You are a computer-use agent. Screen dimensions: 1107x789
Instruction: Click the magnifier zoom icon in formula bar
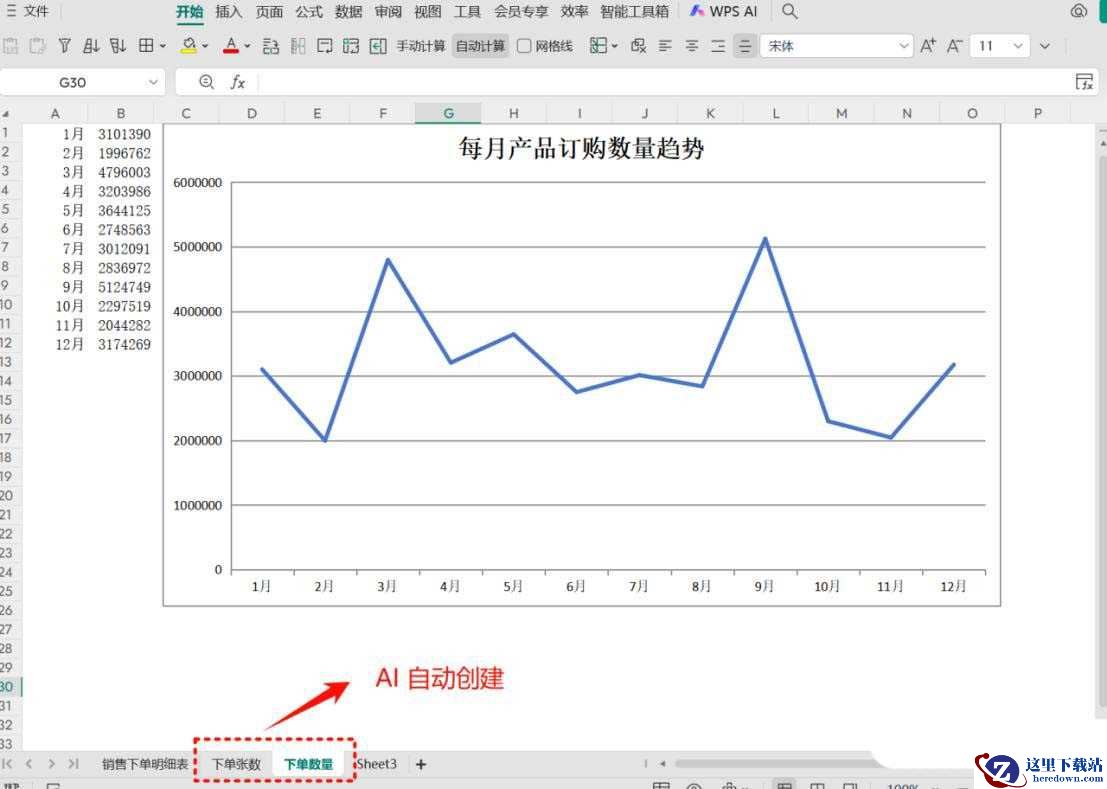point(206,83)
